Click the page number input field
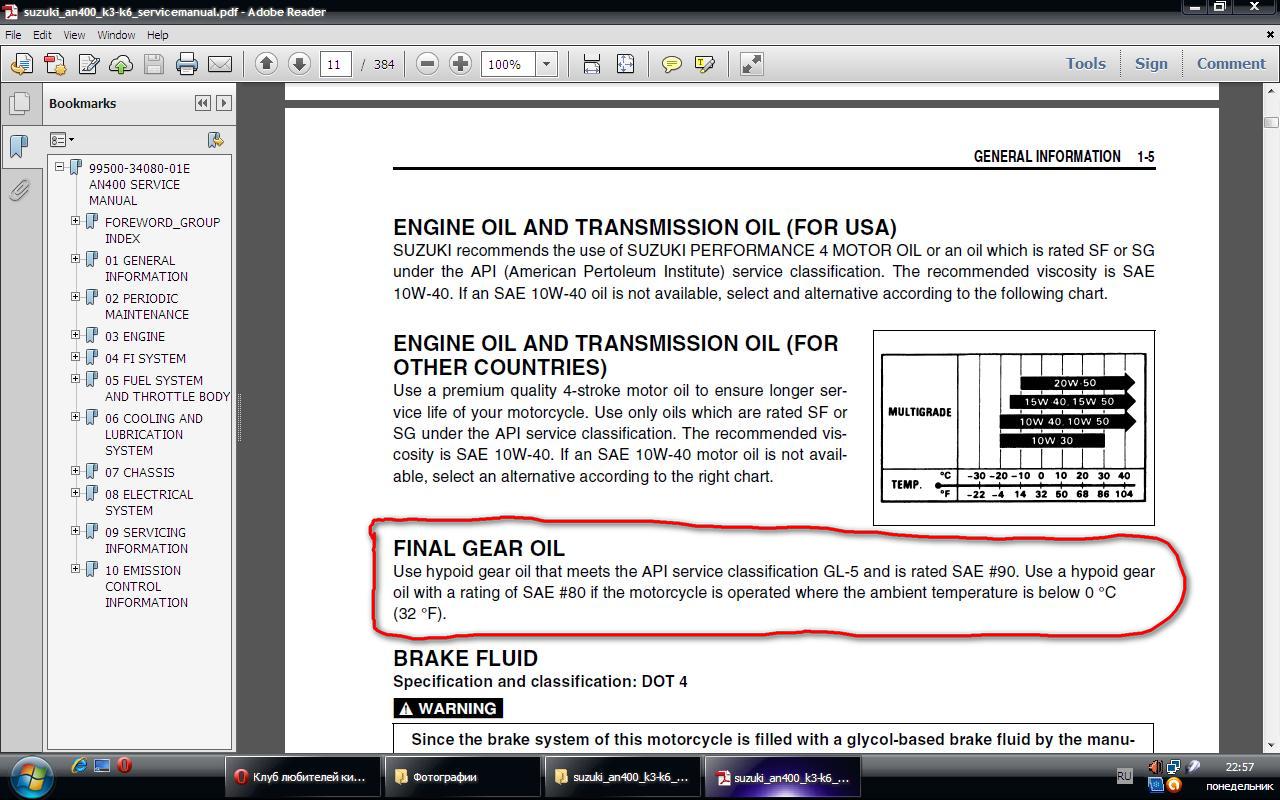The height and width of the screenshot is (800, 1280). pos(335,64)
